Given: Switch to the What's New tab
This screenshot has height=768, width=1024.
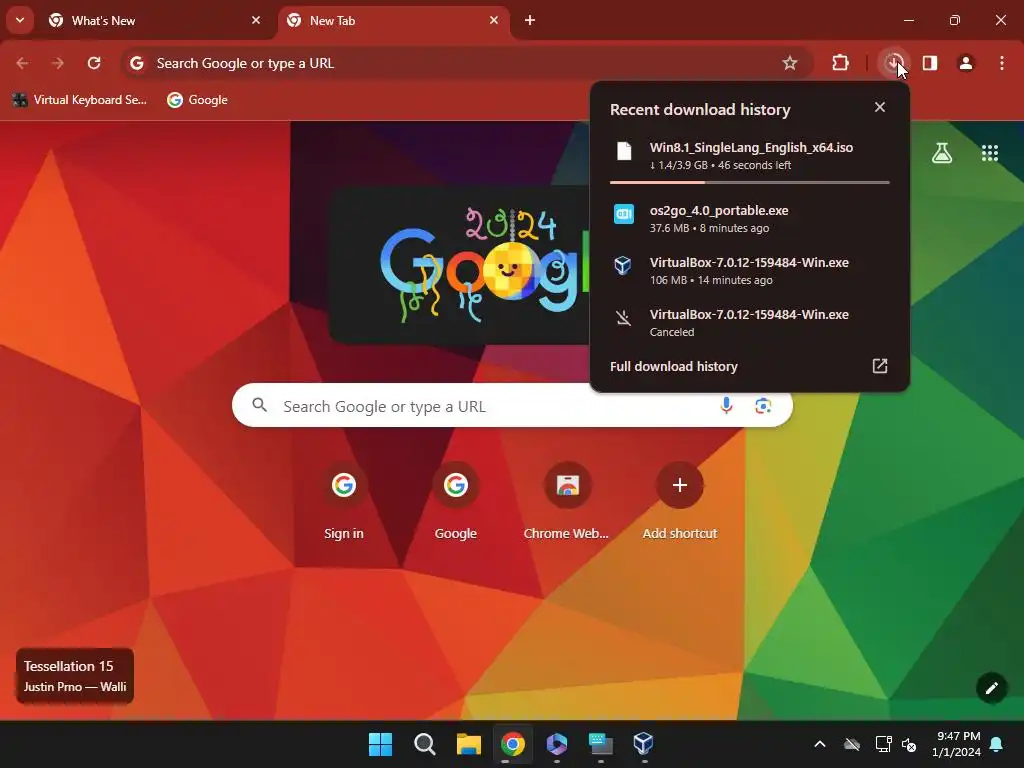Looking at the screenshot, I should coord(155,21).
